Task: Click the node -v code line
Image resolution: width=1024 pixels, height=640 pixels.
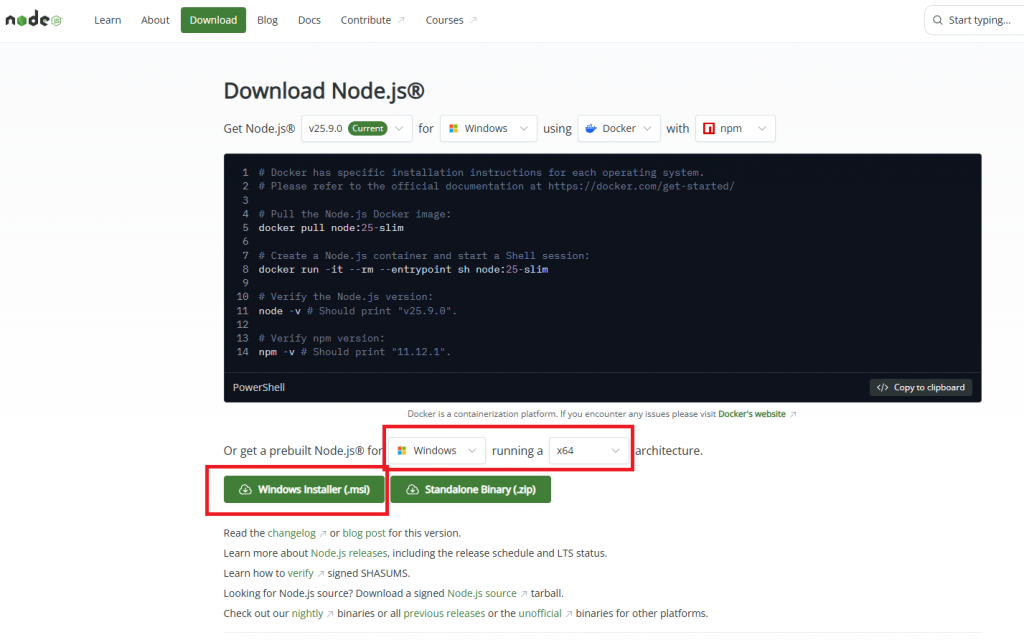Action: (357, 311)
